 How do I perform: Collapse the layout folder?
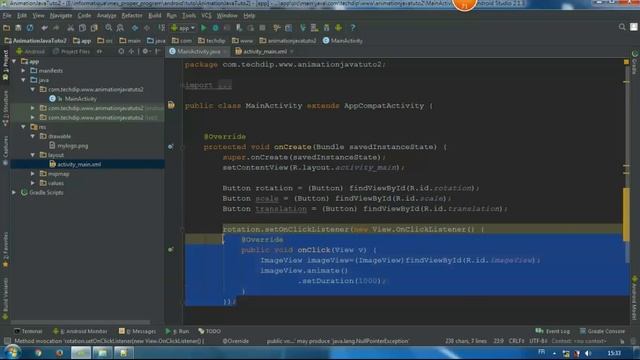point(33,155)
